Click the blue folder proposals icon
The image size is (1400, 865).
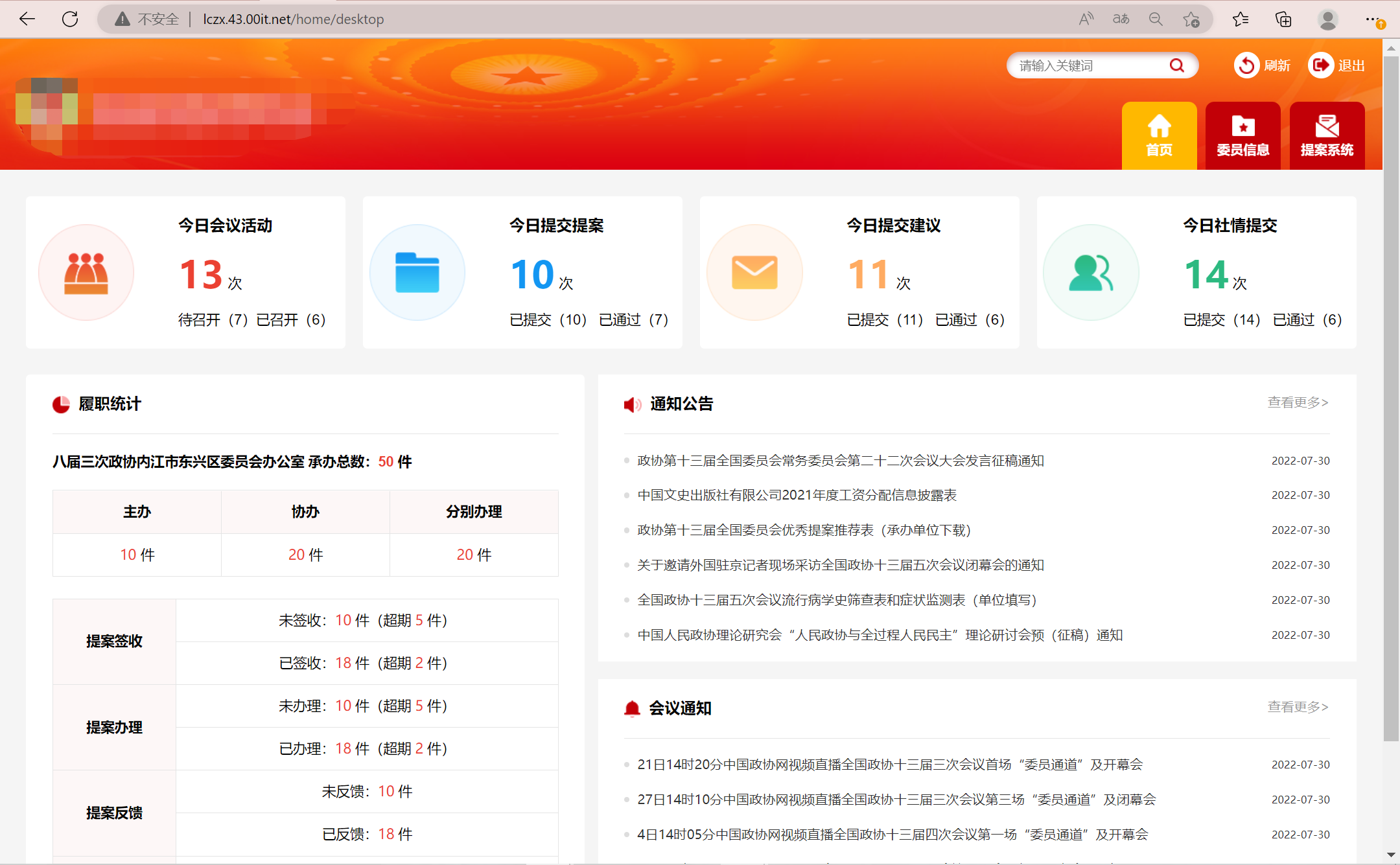(417, 273)
